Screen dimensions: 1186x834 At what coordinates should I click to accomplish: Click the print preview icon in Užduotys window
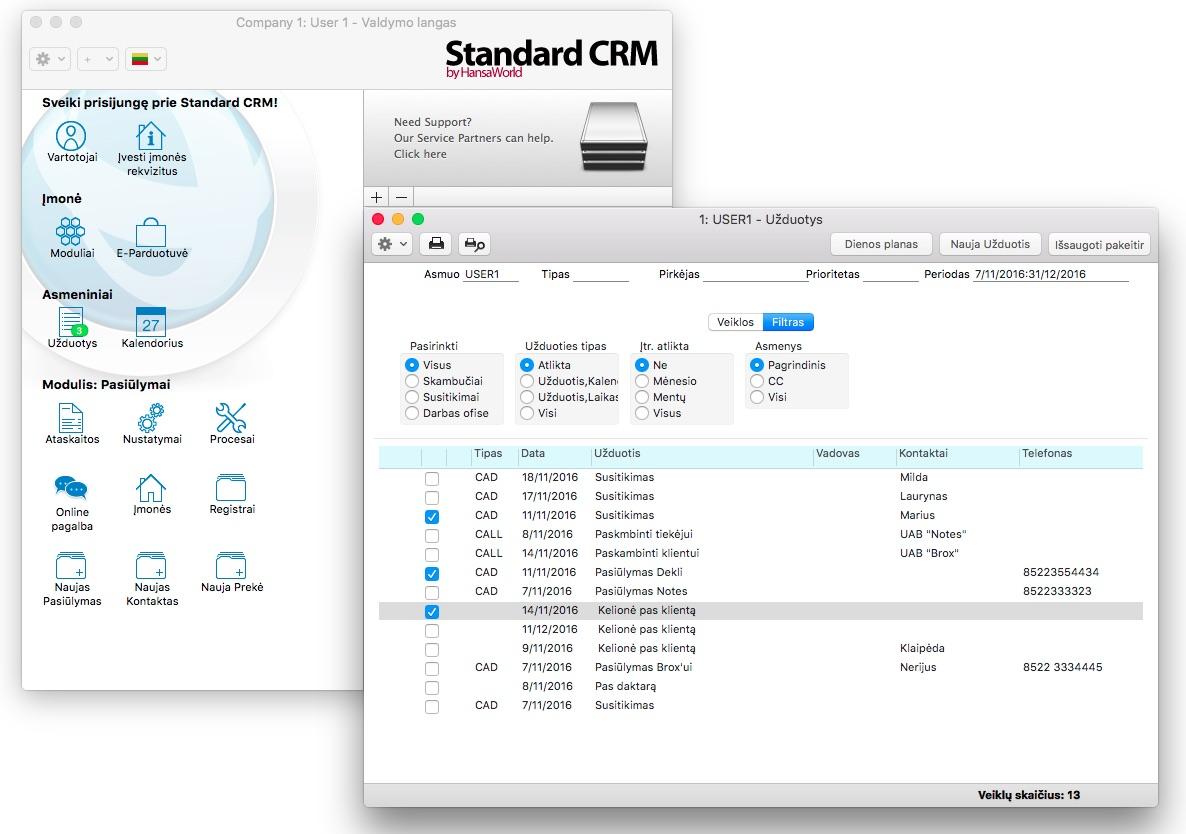474,243
